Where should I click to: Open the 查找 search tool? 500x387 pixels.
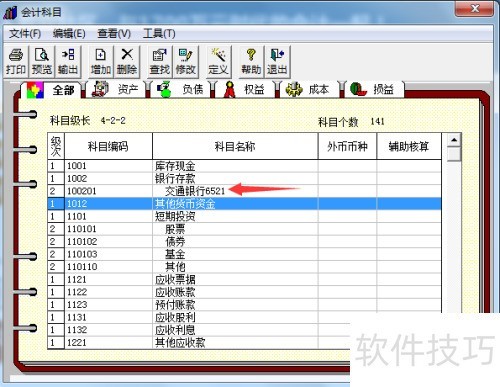click(x=159, y=61)
